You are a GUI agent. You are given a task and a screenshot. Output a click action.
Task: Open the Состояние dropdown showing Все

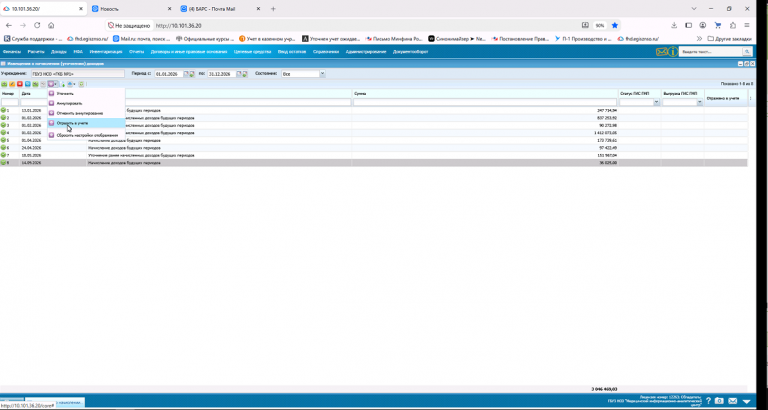(322, 74)
